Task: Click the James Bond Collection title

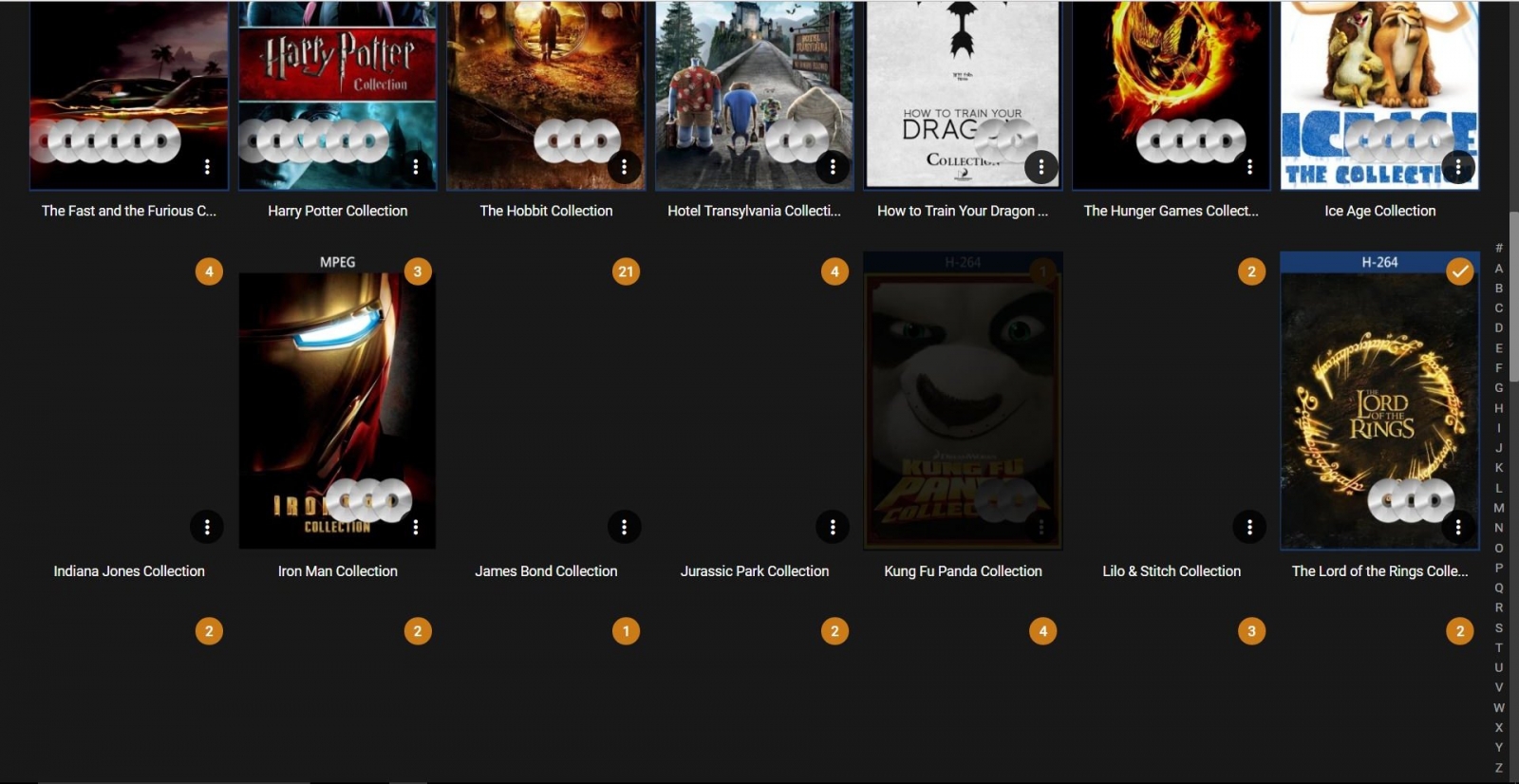Action: click(x=546, y=571)
